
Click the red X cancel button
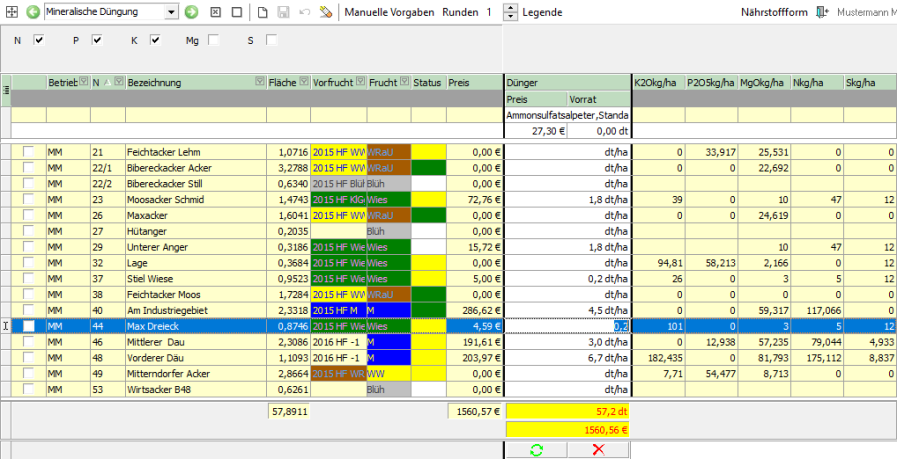click(x=599, y=450)
